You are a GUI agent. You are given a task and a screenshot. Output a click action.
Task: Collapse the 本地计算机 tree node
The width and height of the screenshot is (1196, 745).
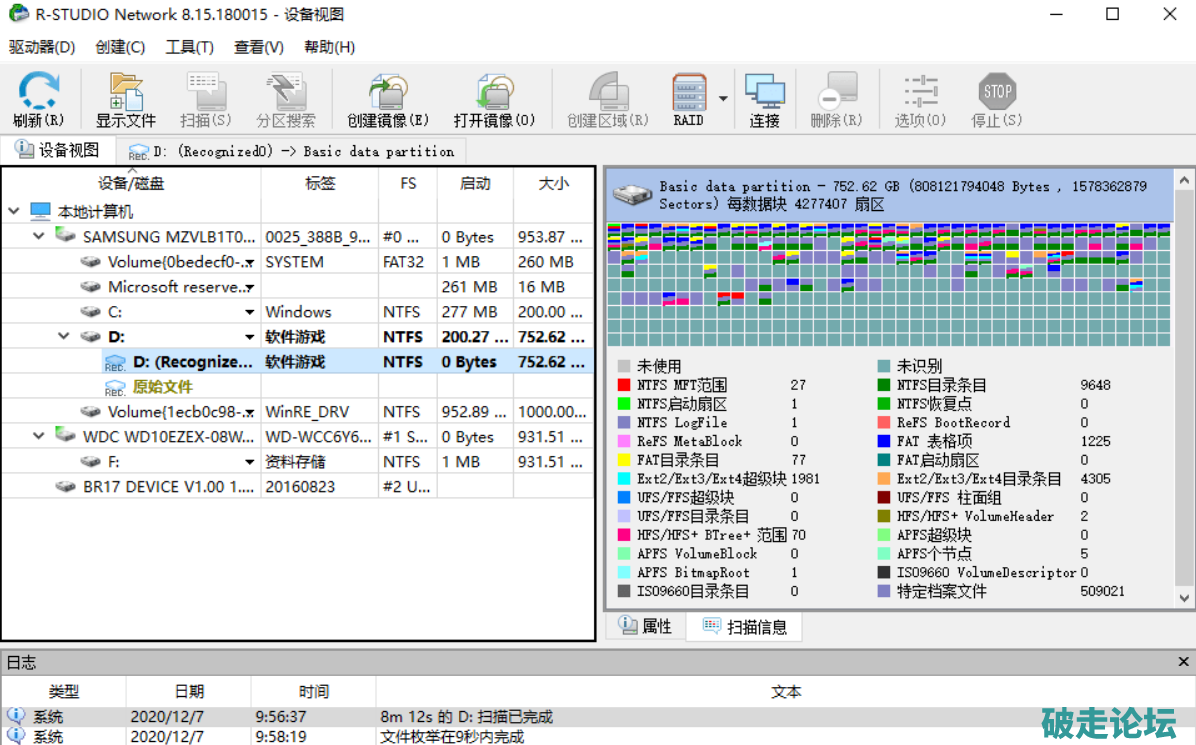click(x=14, y=212)
